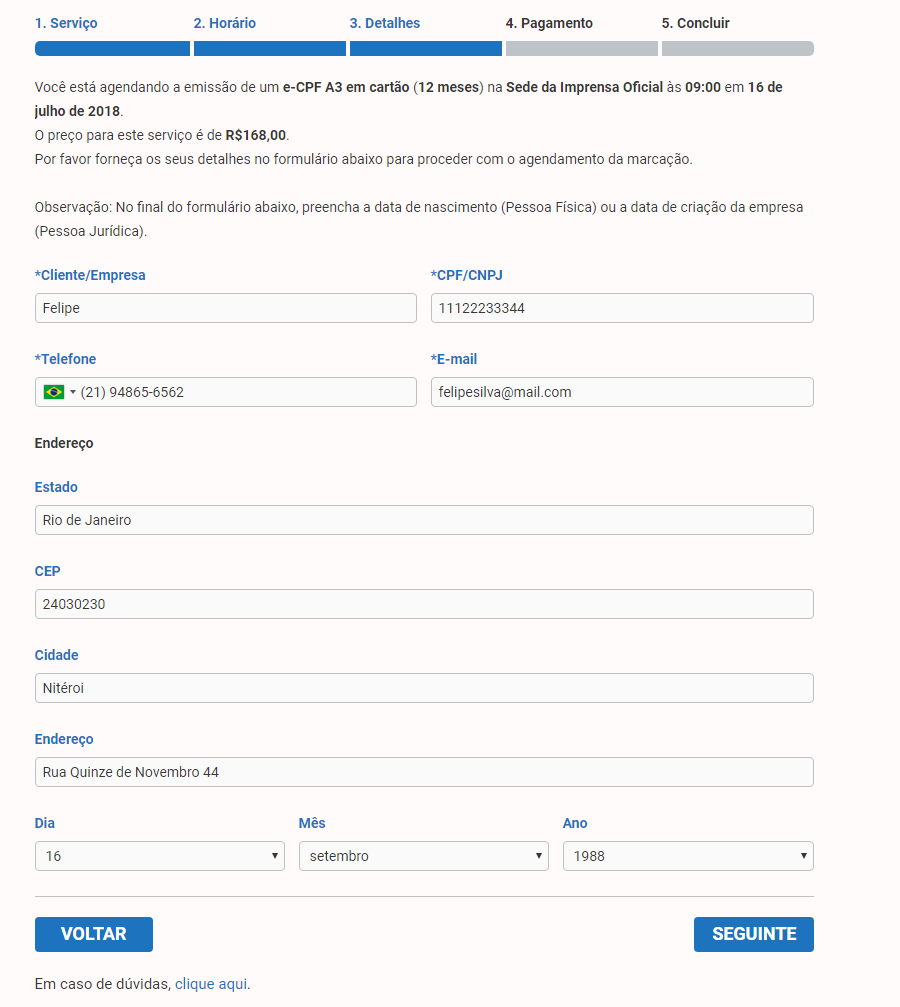
Task: Click the Telefone number field
Action: coord(247,392)
